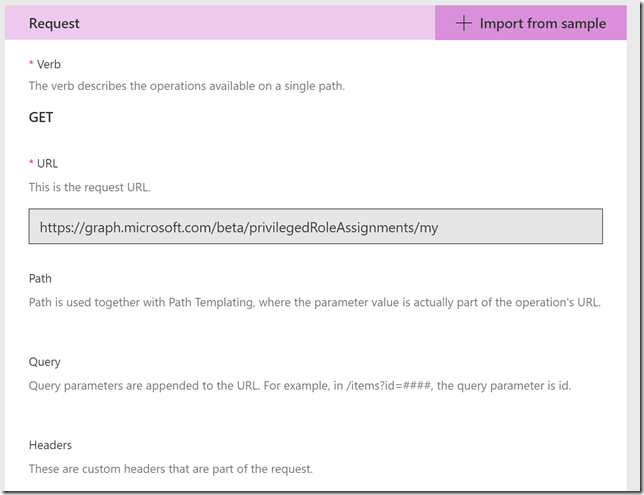Click empty pink header bar beside Request
This screenshot has height=495, width=644.
click(x=257, y=23)
